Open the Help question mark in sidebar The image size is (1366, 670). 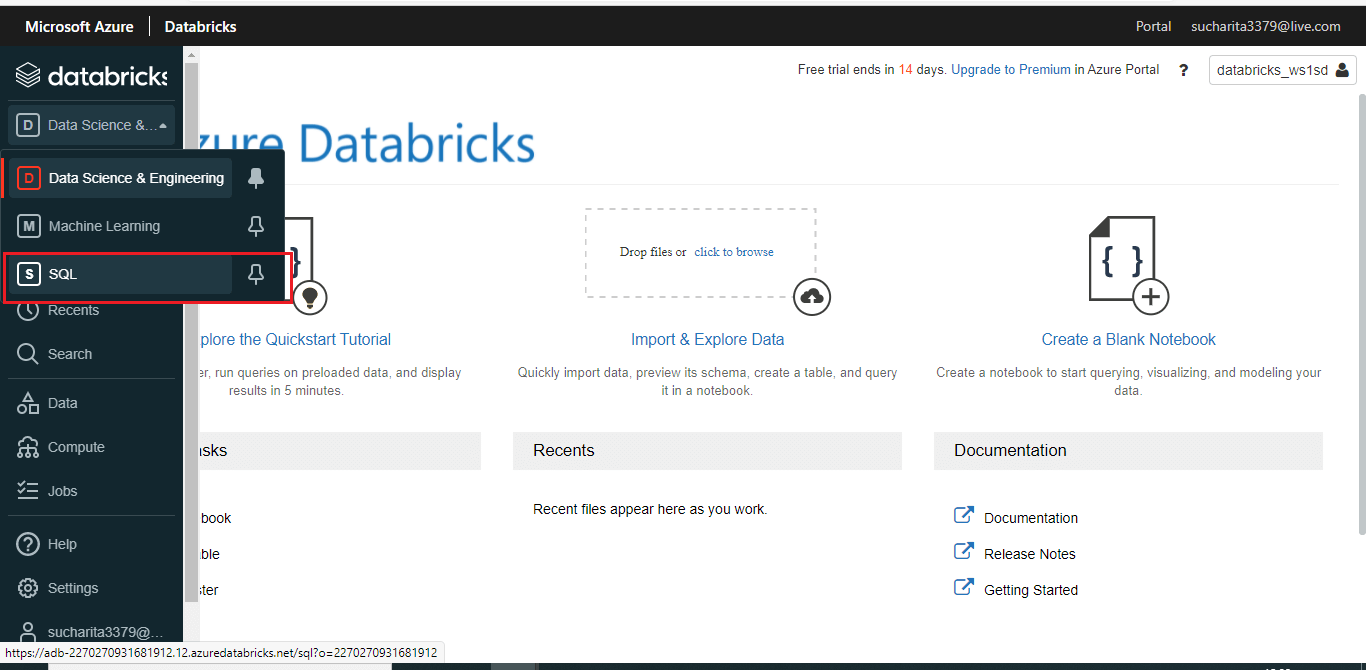pos(28,544)
